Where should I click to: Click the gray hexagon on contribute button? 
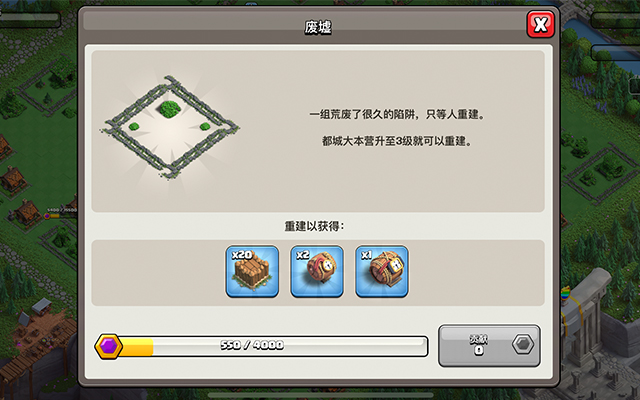coord(523,344)
